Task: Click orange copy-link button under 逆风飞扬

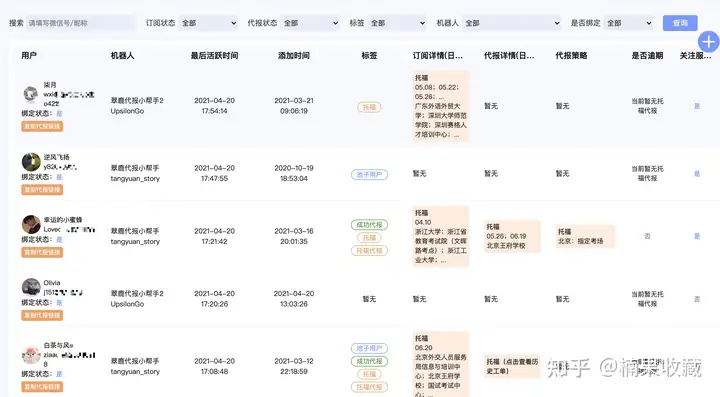Action: pyautogui.click(x=42, y=190)
